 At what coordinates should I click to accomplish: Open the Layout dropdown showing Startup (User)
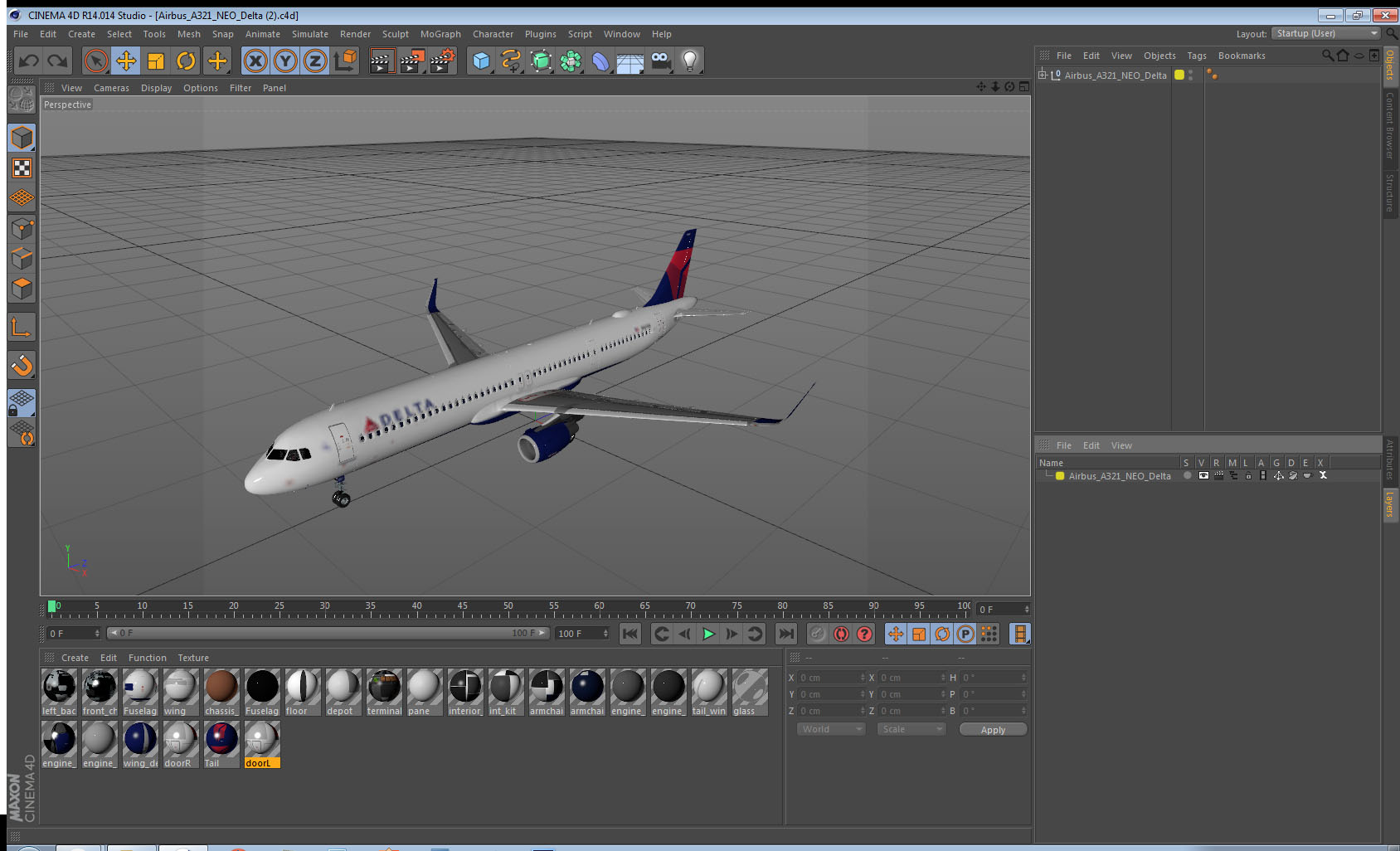1326,33
